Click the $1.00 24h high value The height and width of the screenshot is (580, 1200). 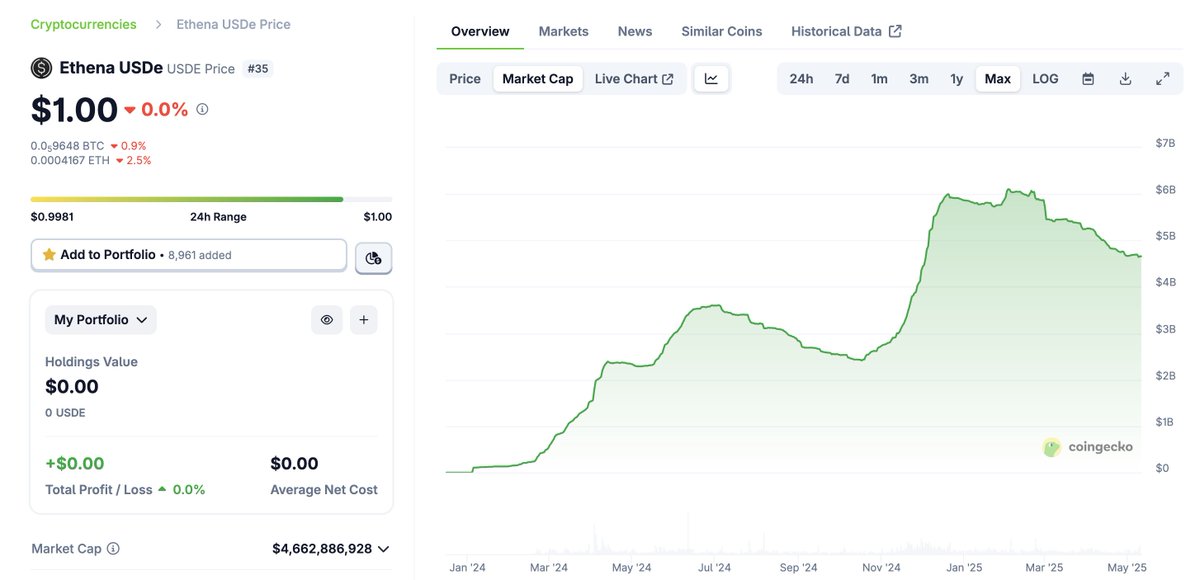tap(377, 217)
